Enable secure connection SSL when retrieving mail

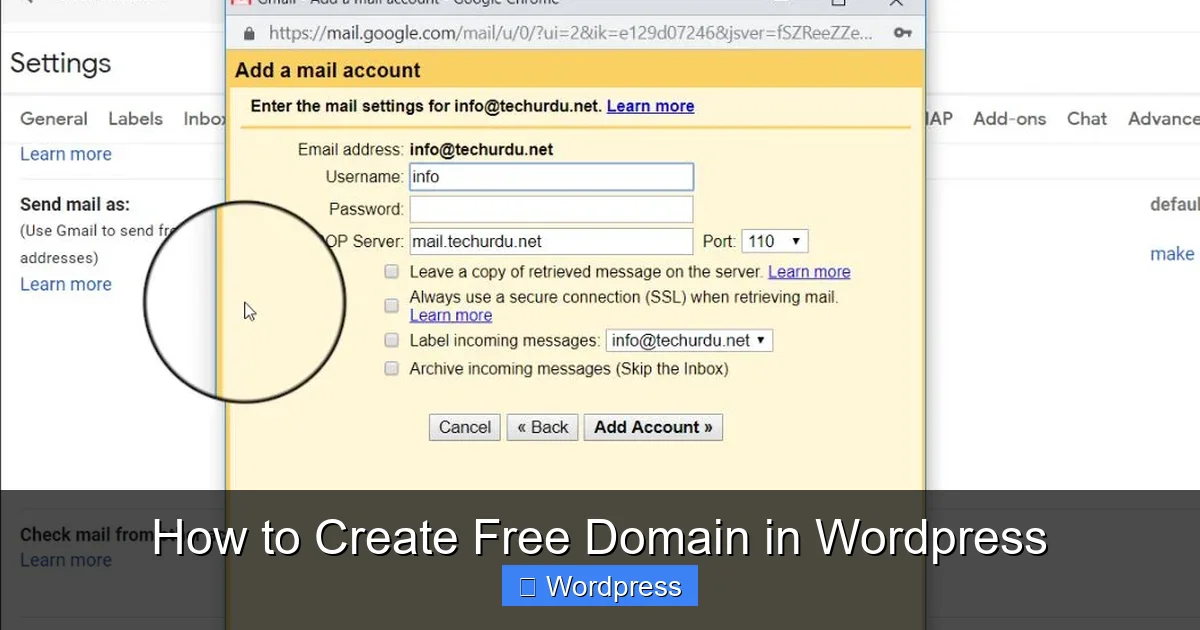point(391,305)
